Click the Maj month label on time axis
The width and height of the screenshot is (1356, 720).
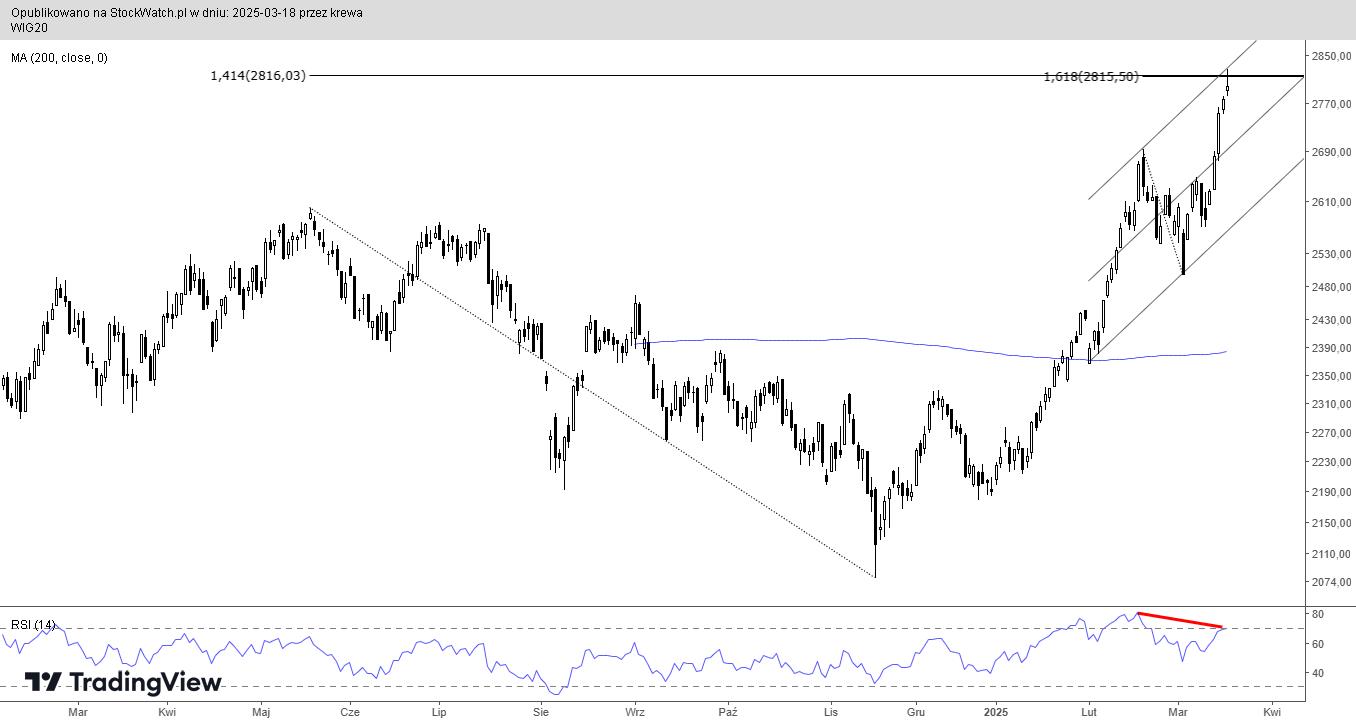pyautogui.click(x=262, y=712)
